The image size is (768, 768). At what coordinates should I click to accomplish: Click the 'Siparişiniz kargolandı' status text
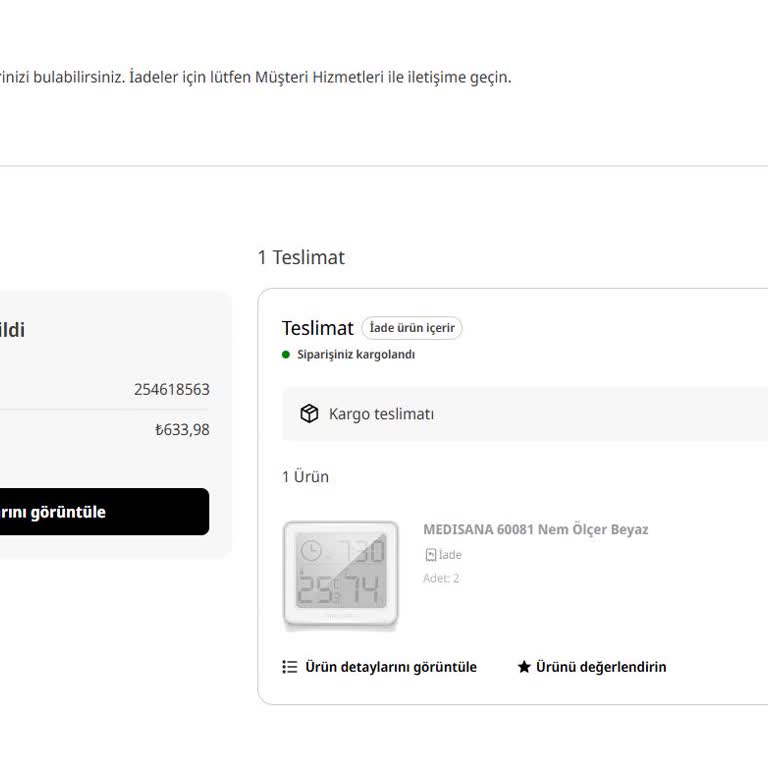(356, 354)
